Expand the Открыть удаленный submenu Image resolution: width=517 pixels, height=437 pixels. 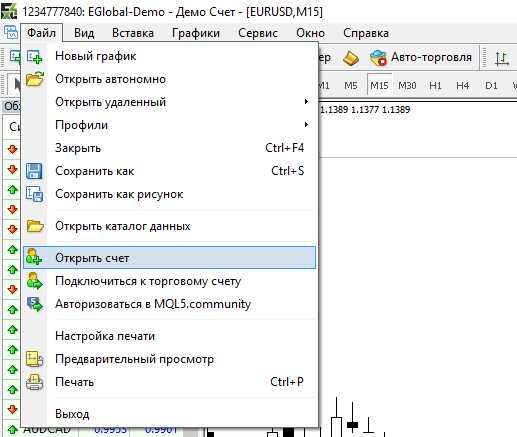[x=169, y=102]
